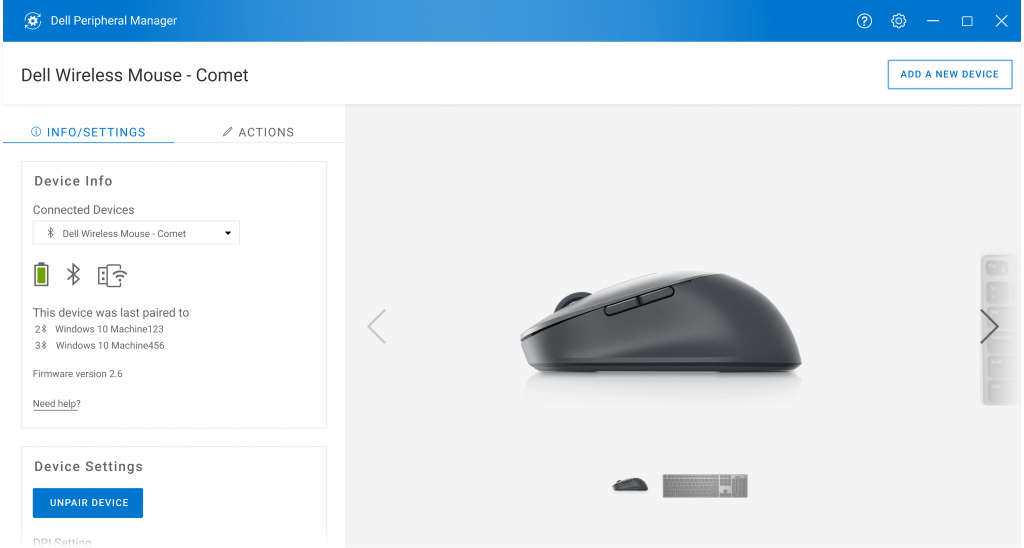Click the green battery status icon
This screenshot has width=1024, height=548.
click(41, 274)
